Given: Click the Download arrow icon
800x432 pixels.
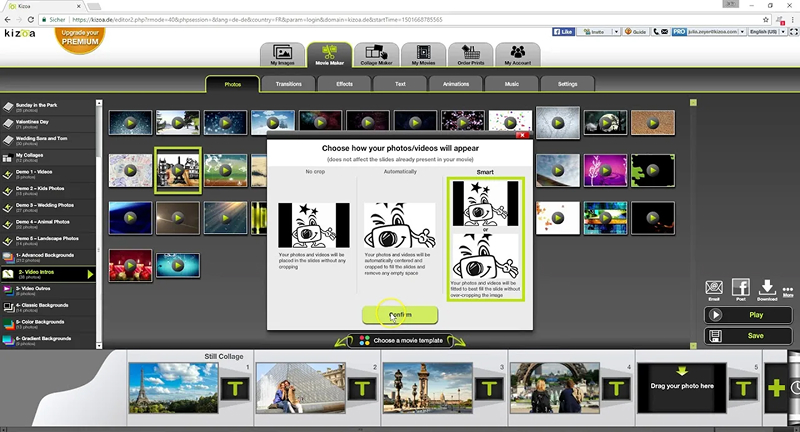Looking at the screenshot, I should (768, 288).
